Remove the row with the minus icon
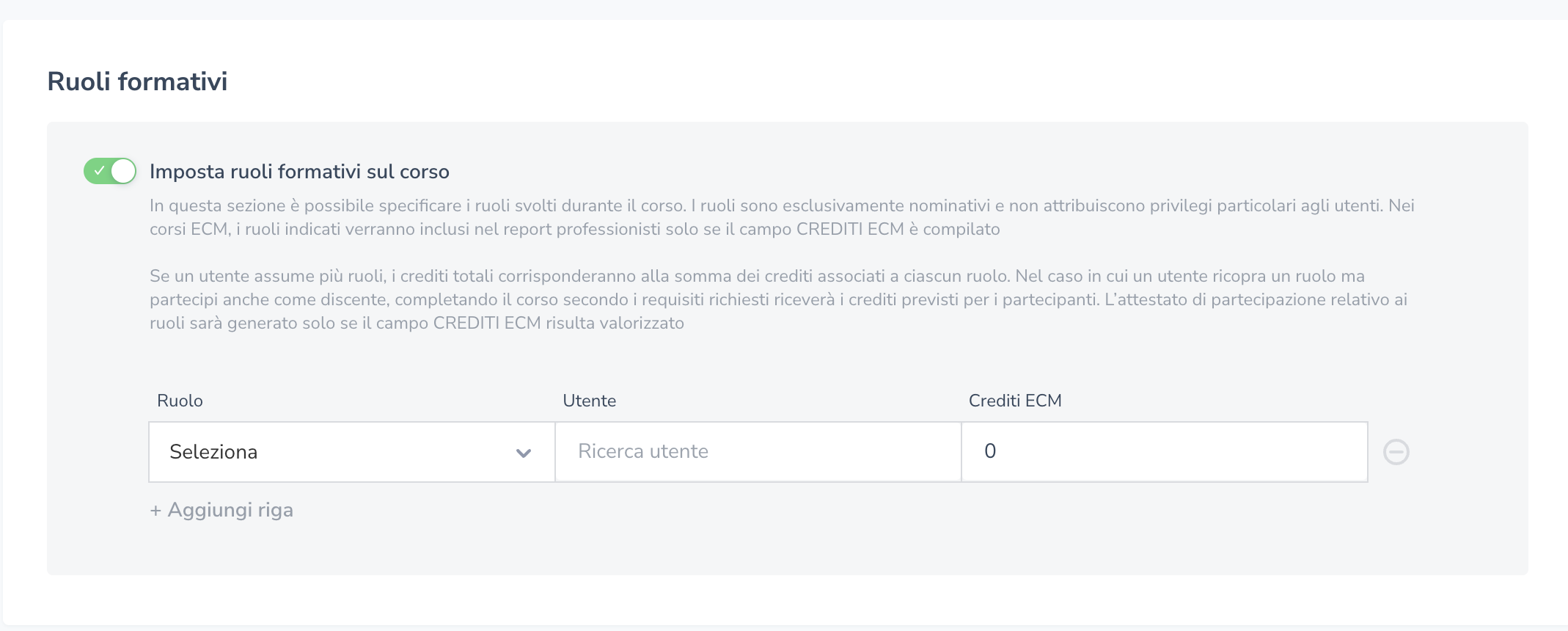The width and height of the screenshot is (1568, 631). (1396, 452)
